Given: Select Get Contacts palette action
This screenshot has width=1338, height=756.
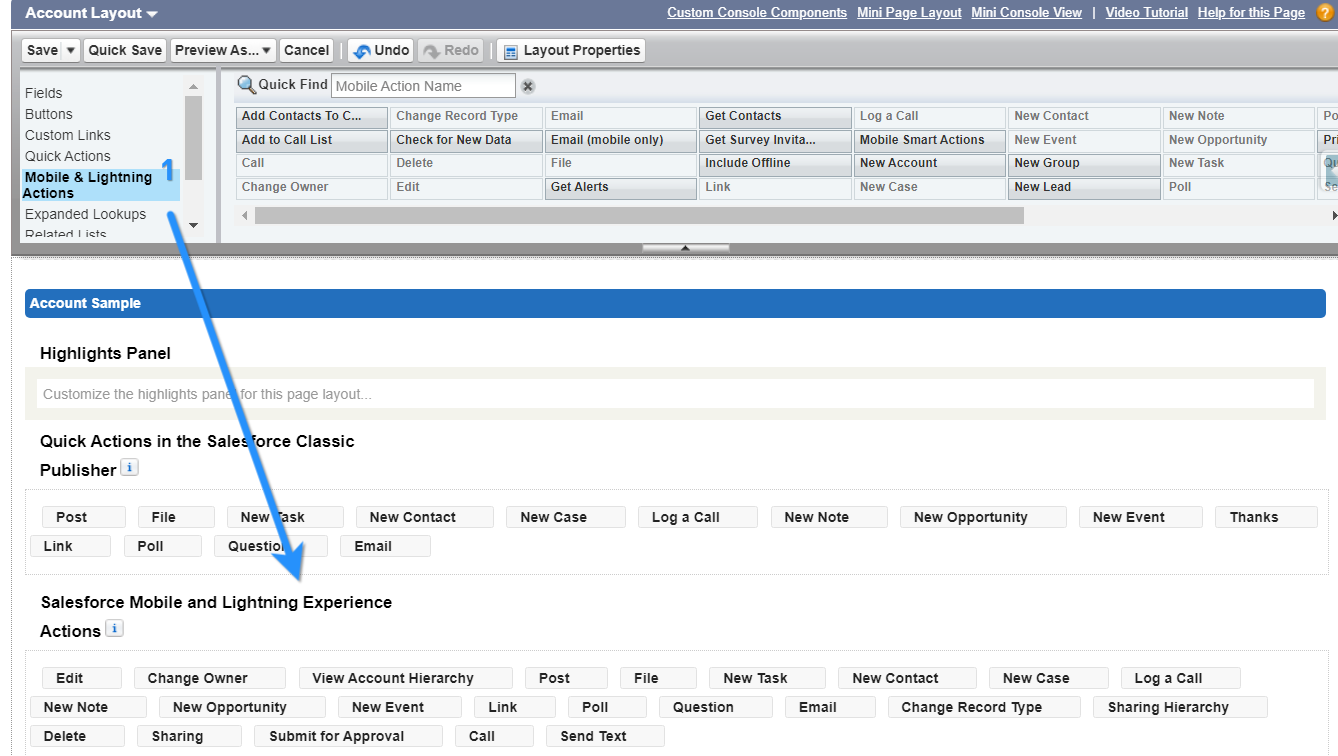Looking at the screenshot, I should tap(775, 116).
